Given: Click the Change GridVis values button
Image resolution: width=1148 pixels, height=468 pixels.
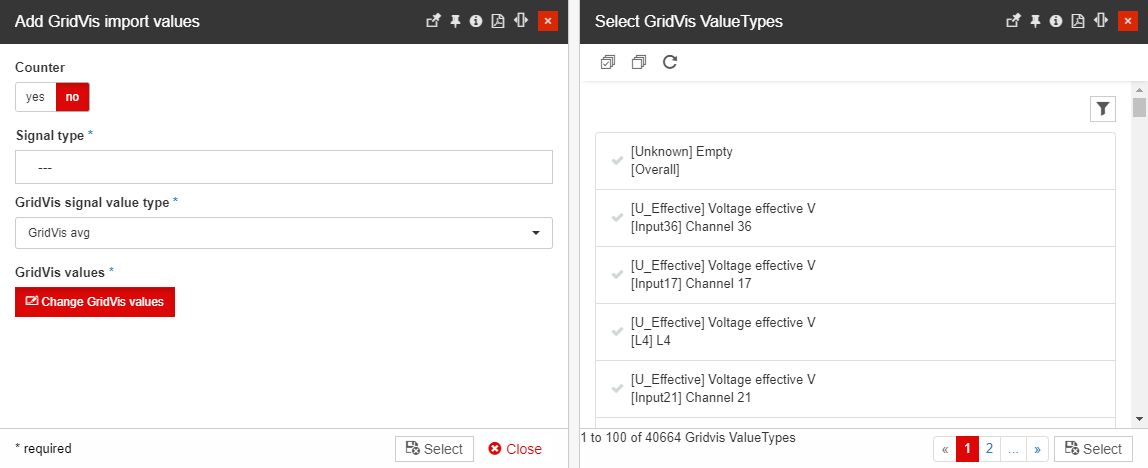Looking at the screenshot, I should point(95,302).
